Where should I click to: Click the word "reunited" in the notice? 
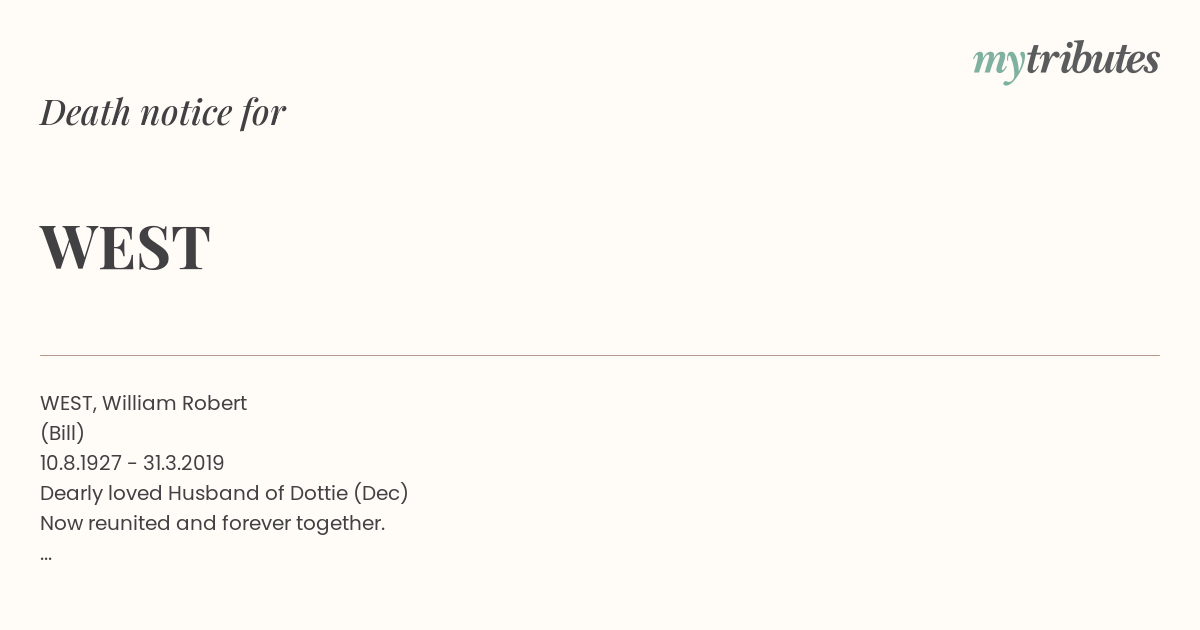point(129,523)
